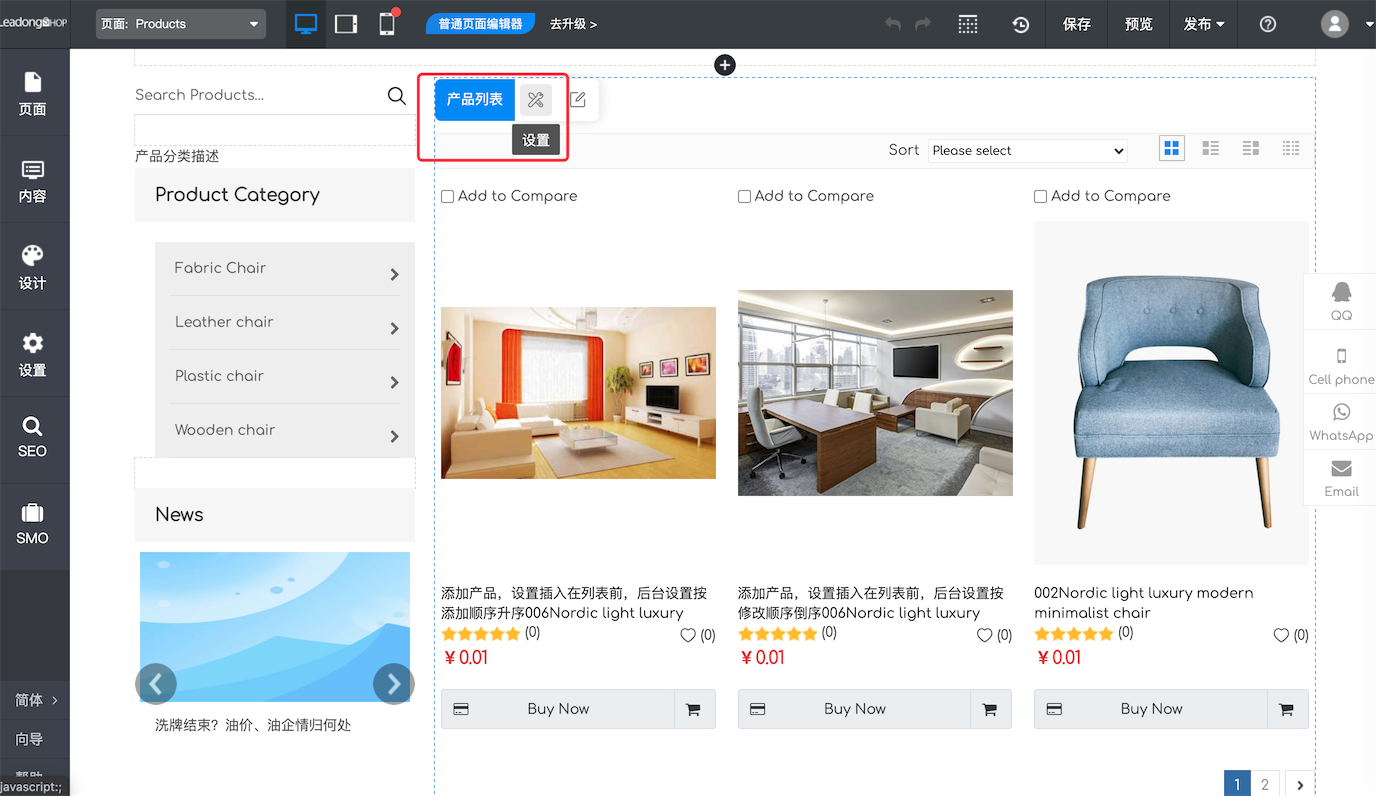
Task: Open the 页面 Products page dropdown
Action: [x=181, y=24]
